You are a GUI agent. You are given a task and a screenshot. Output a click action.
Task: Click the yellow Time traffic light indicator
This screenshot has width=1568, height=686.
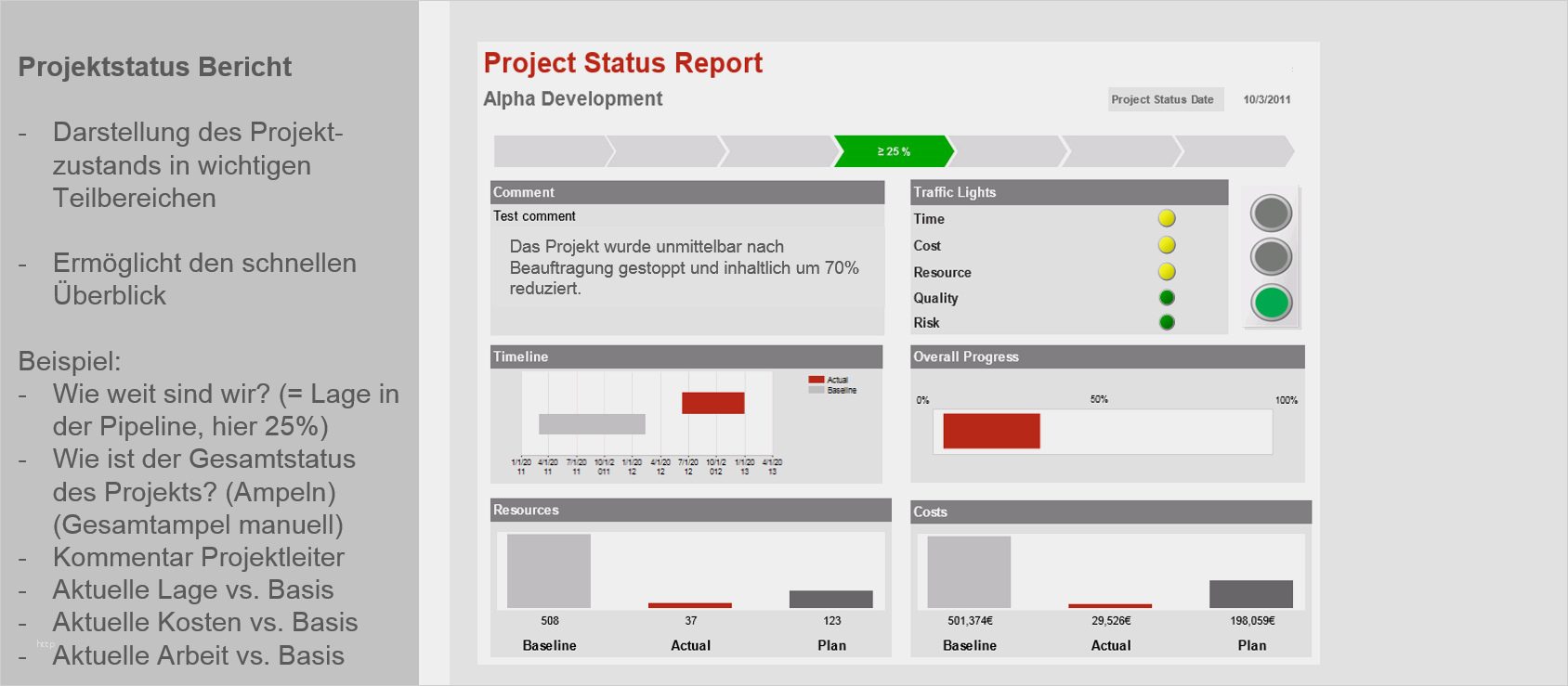(1167, 218)
